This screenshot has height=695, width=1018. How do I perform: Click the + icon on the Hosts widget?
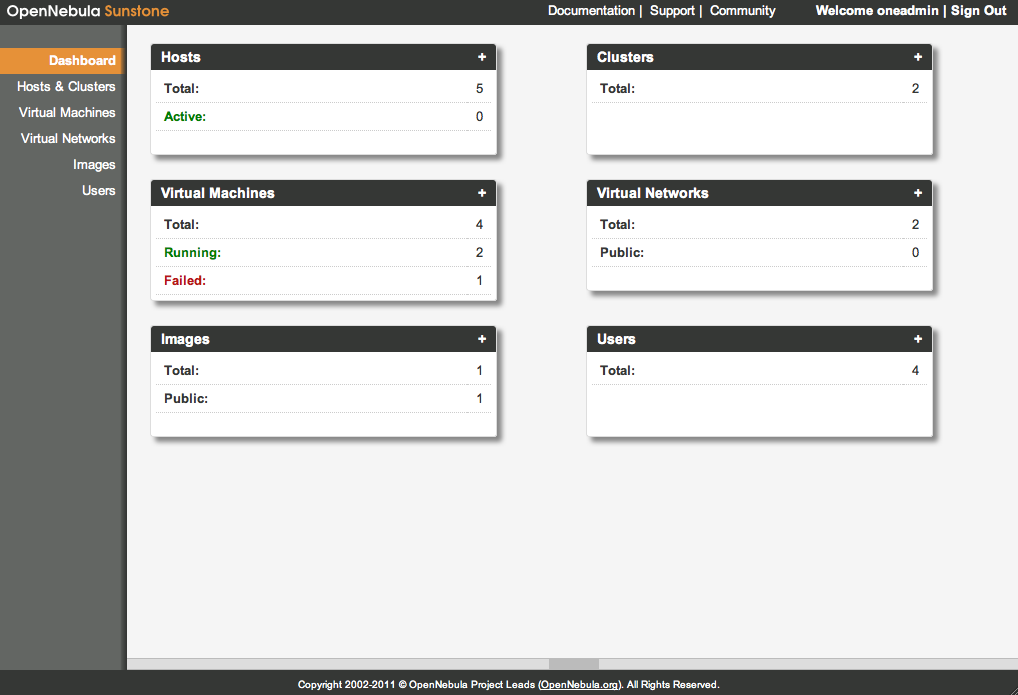tap(482, 57)
